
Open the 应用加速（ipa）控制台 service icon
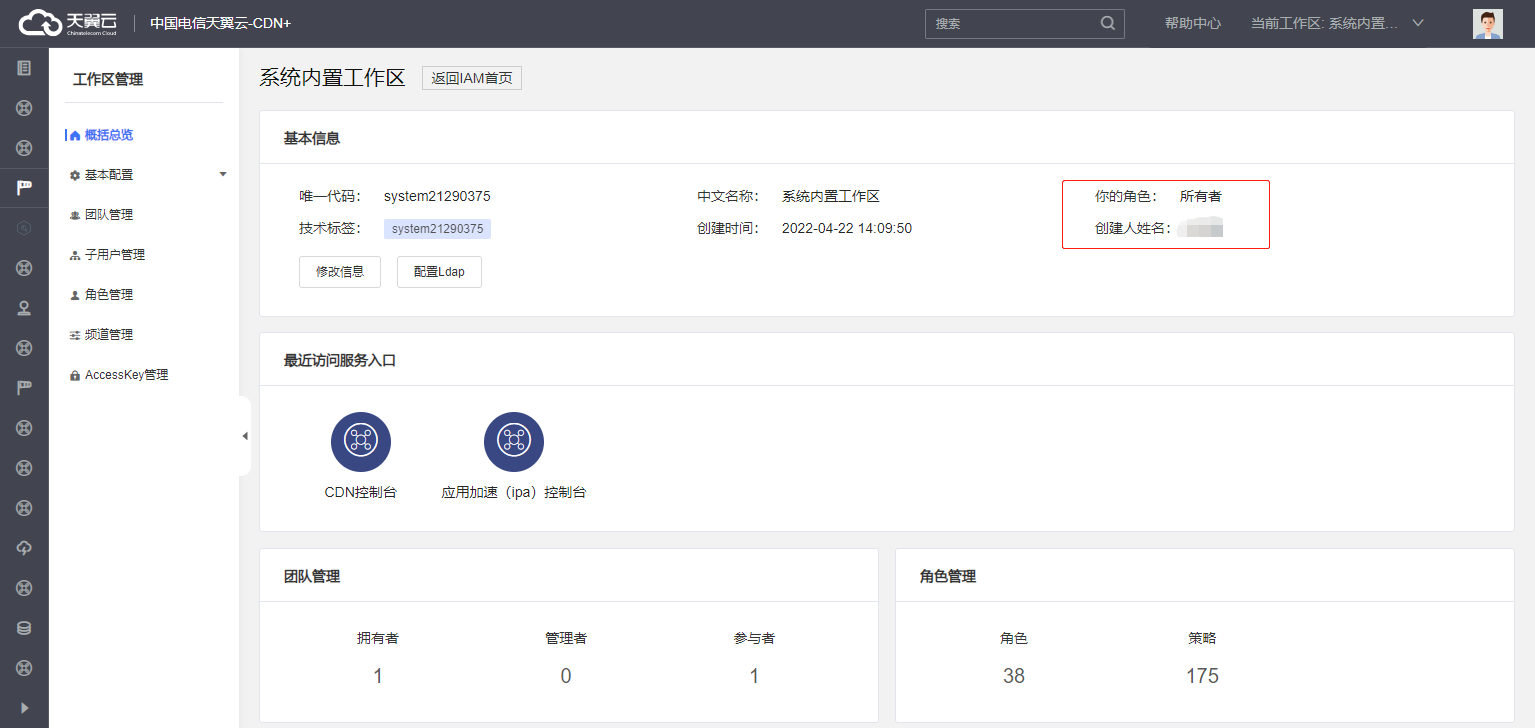513,442
